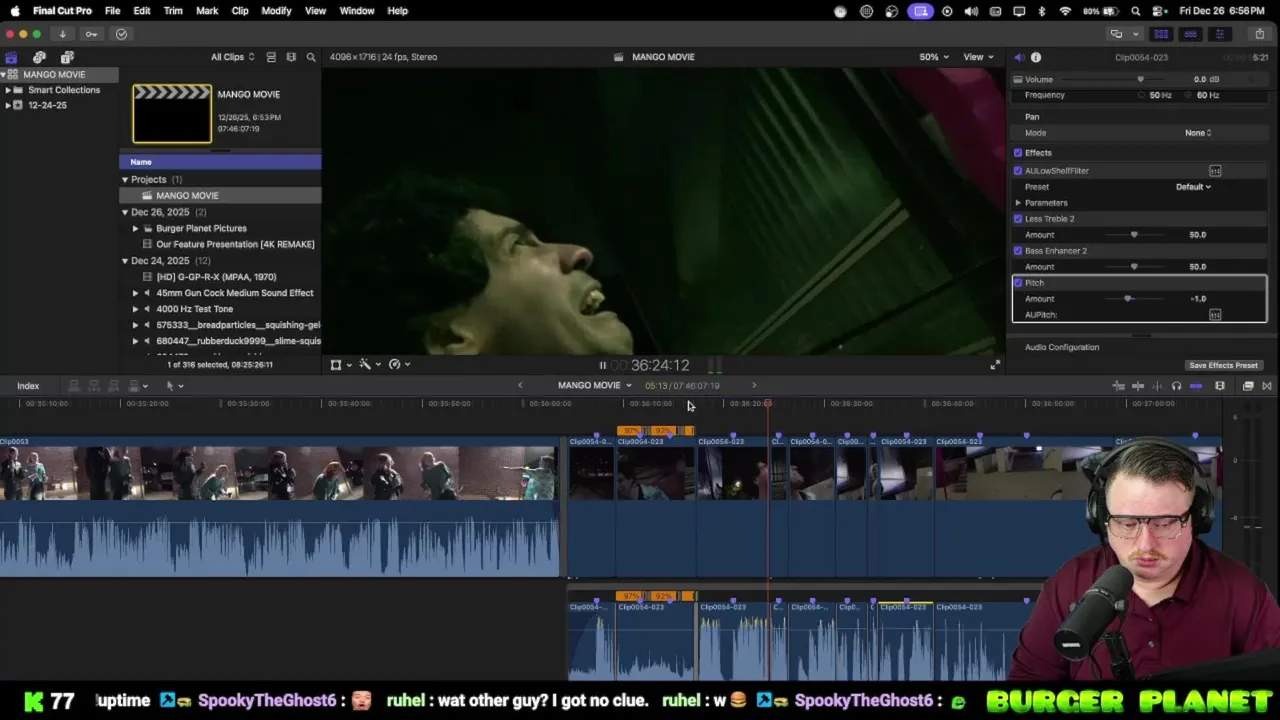This screenshot has height=720, width=1280.
Task: Open the Window menu
Action: 357,11
